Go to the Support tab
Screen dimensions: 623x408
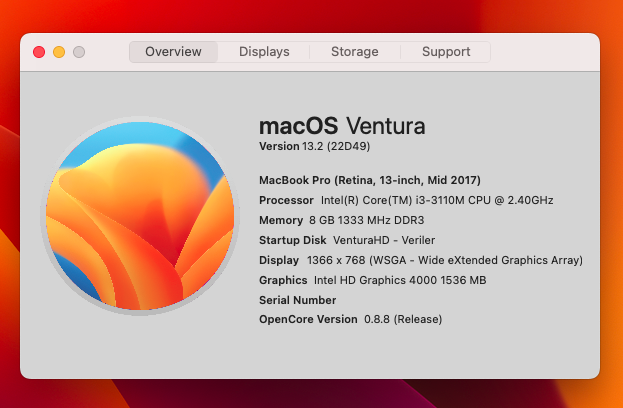[445, 52]
